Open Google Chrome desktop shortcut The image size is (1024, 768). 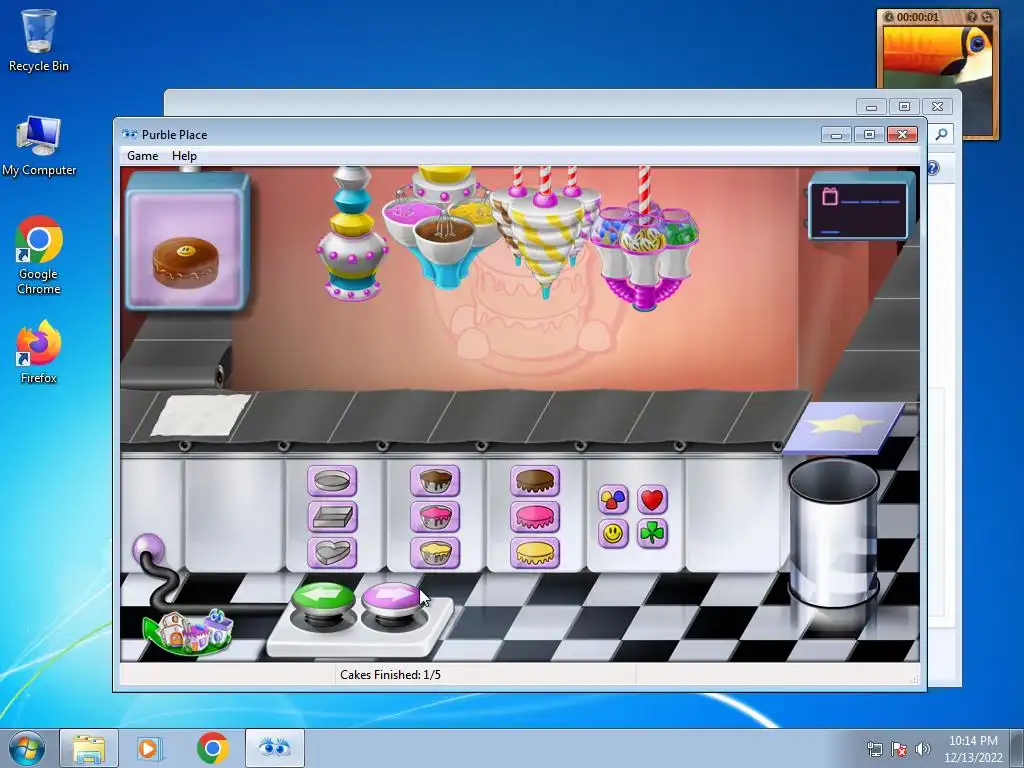pyautogui.click(x=39, y=255)
